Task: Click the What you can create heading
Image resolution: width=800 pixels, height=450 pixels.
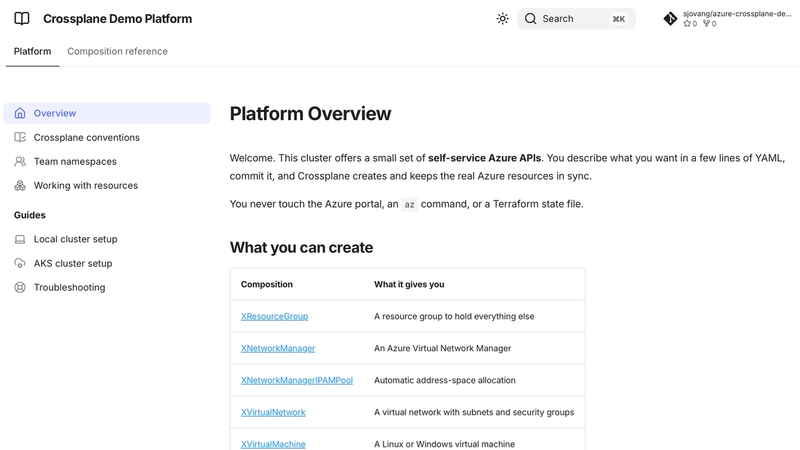Action: 301,247
